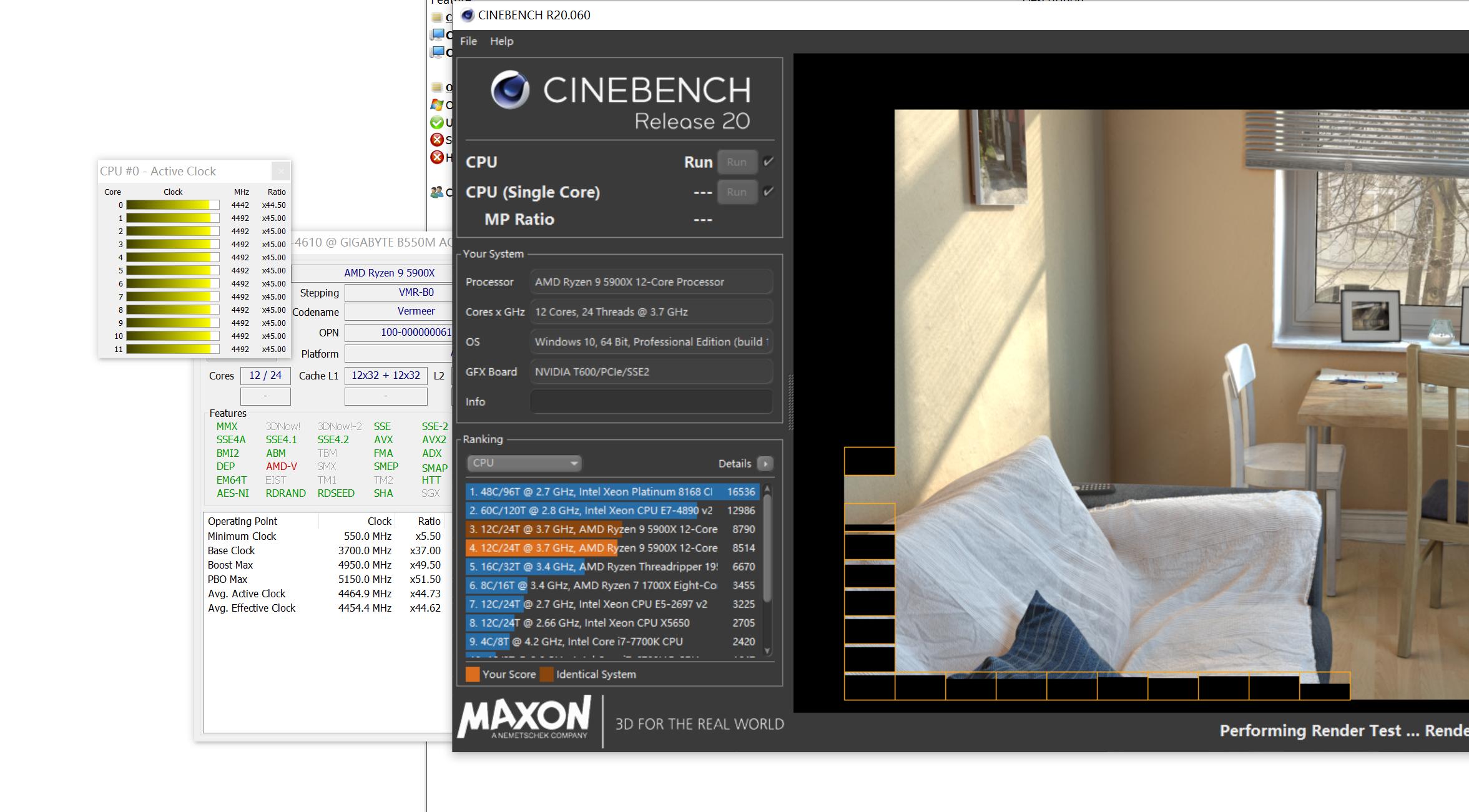Screen dimensions: 1469x812
Task: Click the orange Your Score color swatch
Action: click(473, 674)
